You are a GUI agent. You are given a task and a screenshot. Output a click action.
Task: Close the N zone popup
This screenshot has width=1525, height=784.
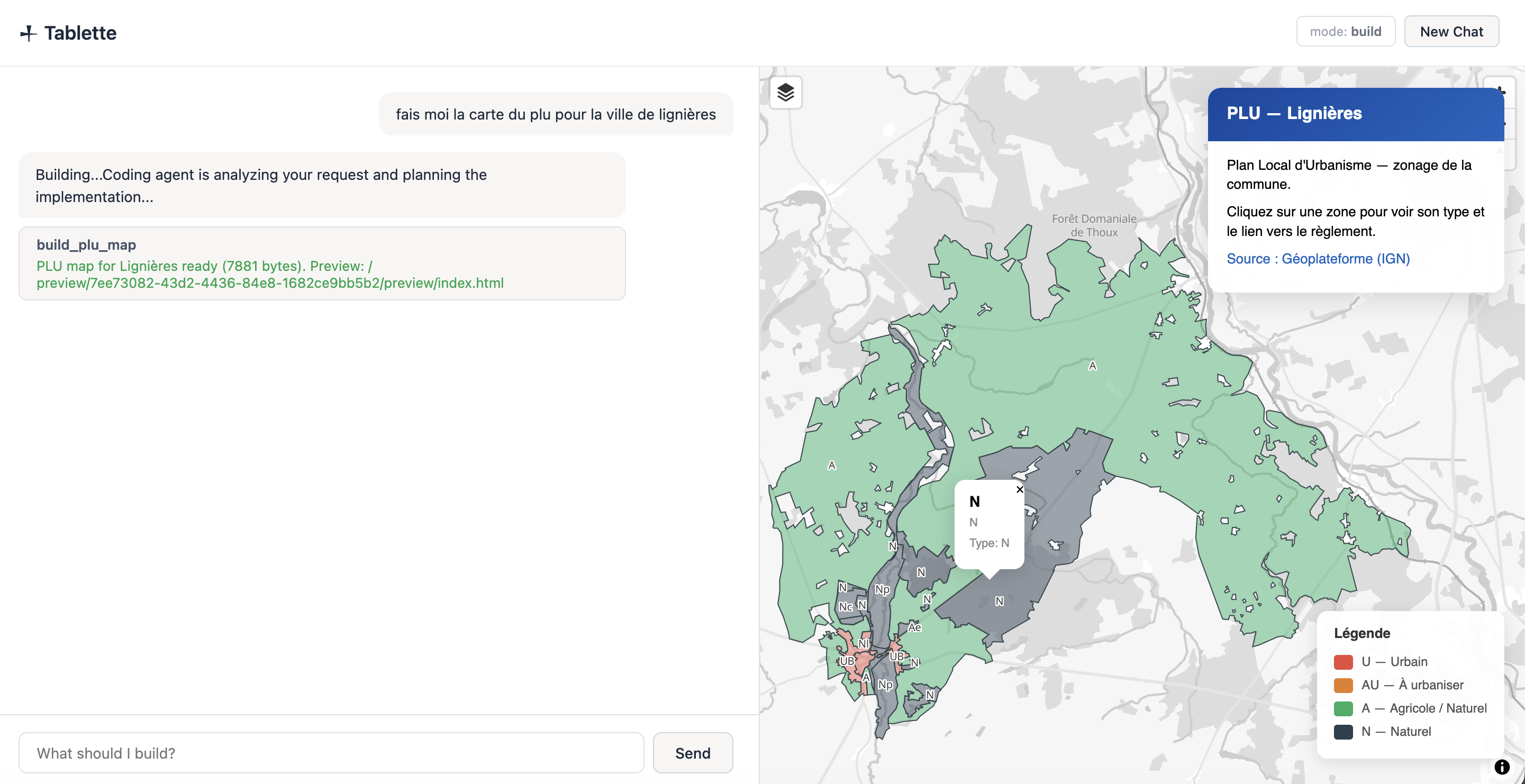(1020, 489)
